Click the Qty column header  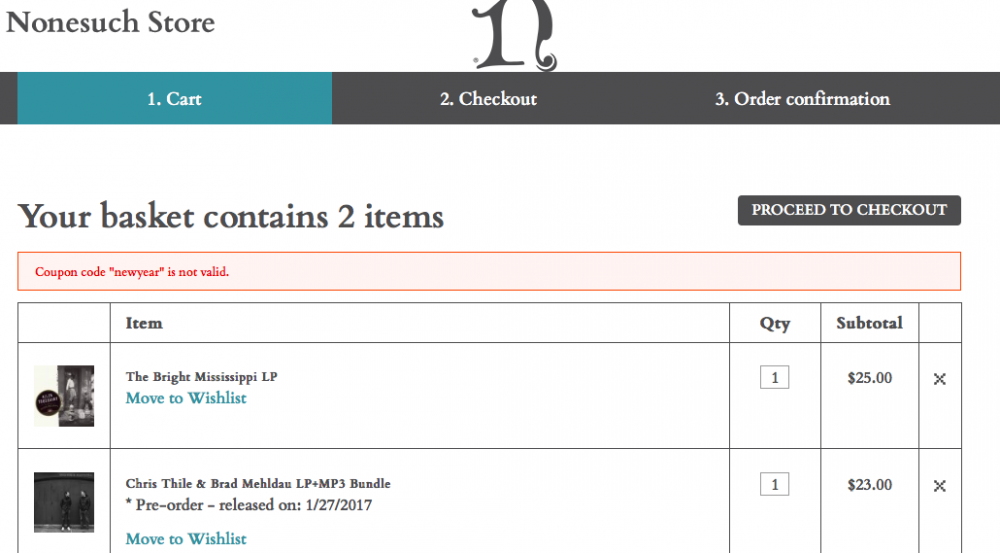tap(774, 323)
